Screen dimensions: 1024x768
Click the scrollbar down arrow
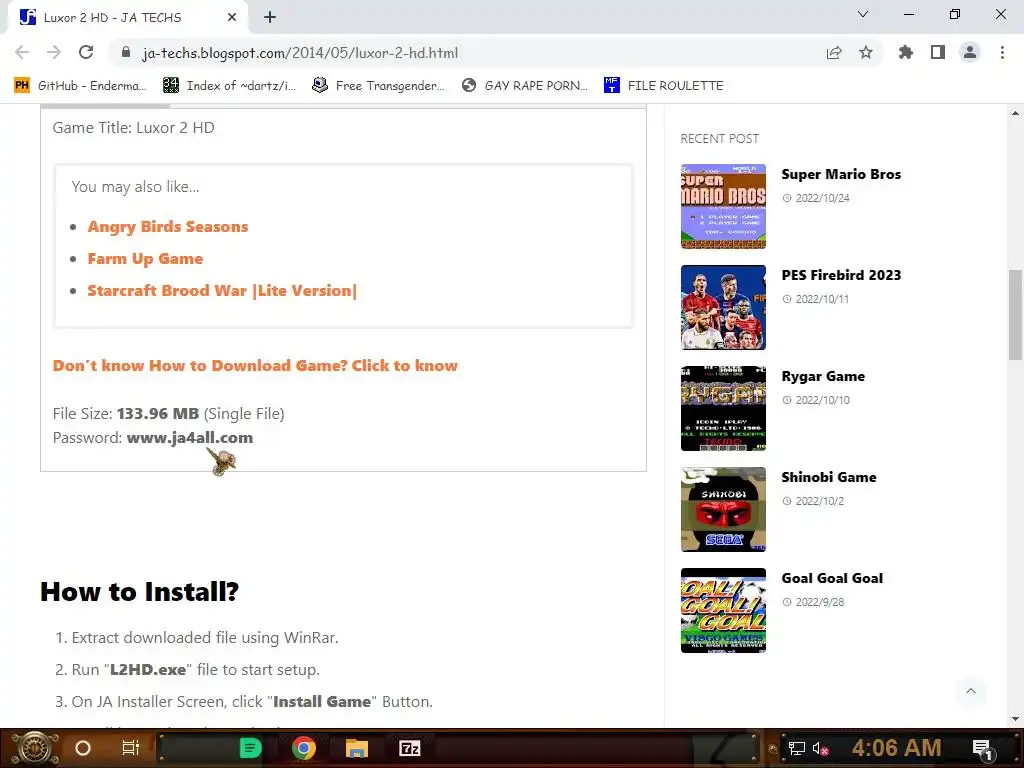coord(1015,719)
